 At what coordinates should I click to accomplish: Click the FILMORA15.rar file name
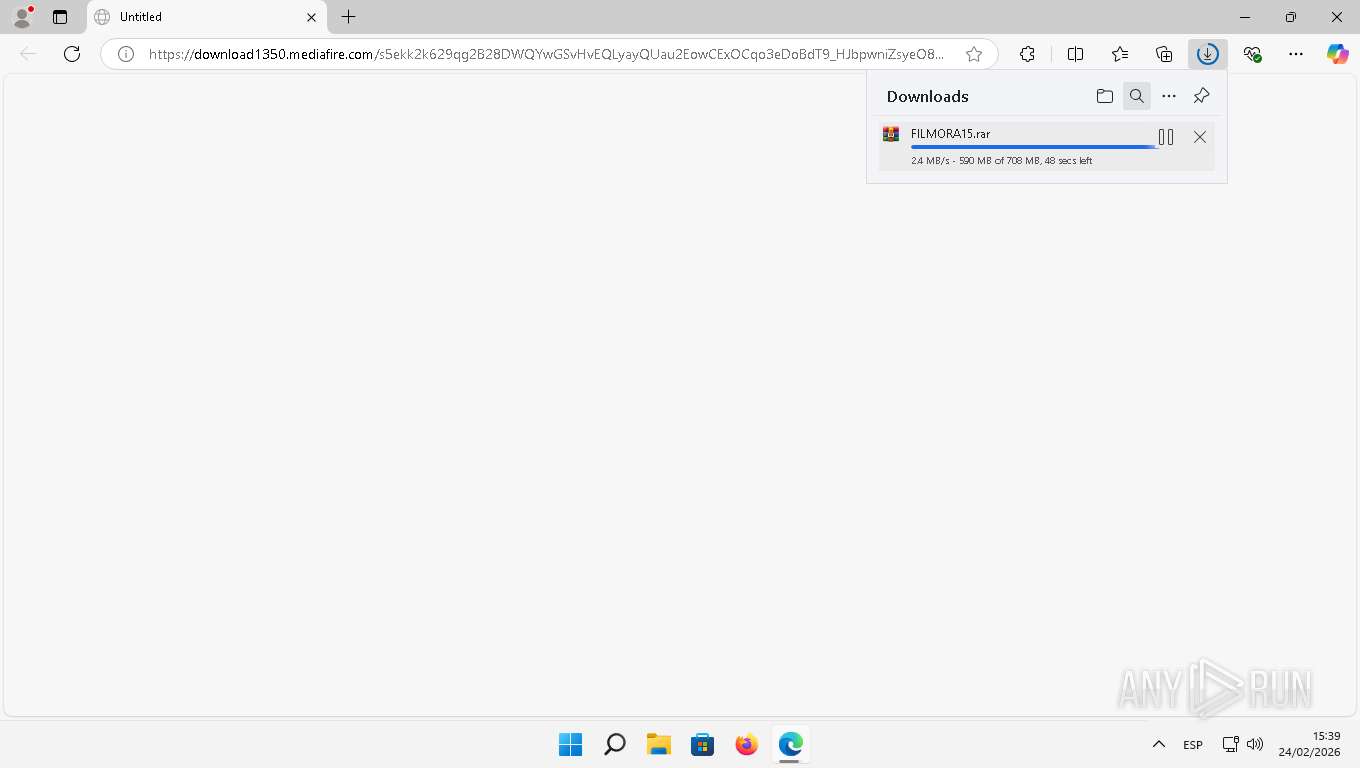click(950, 134)
